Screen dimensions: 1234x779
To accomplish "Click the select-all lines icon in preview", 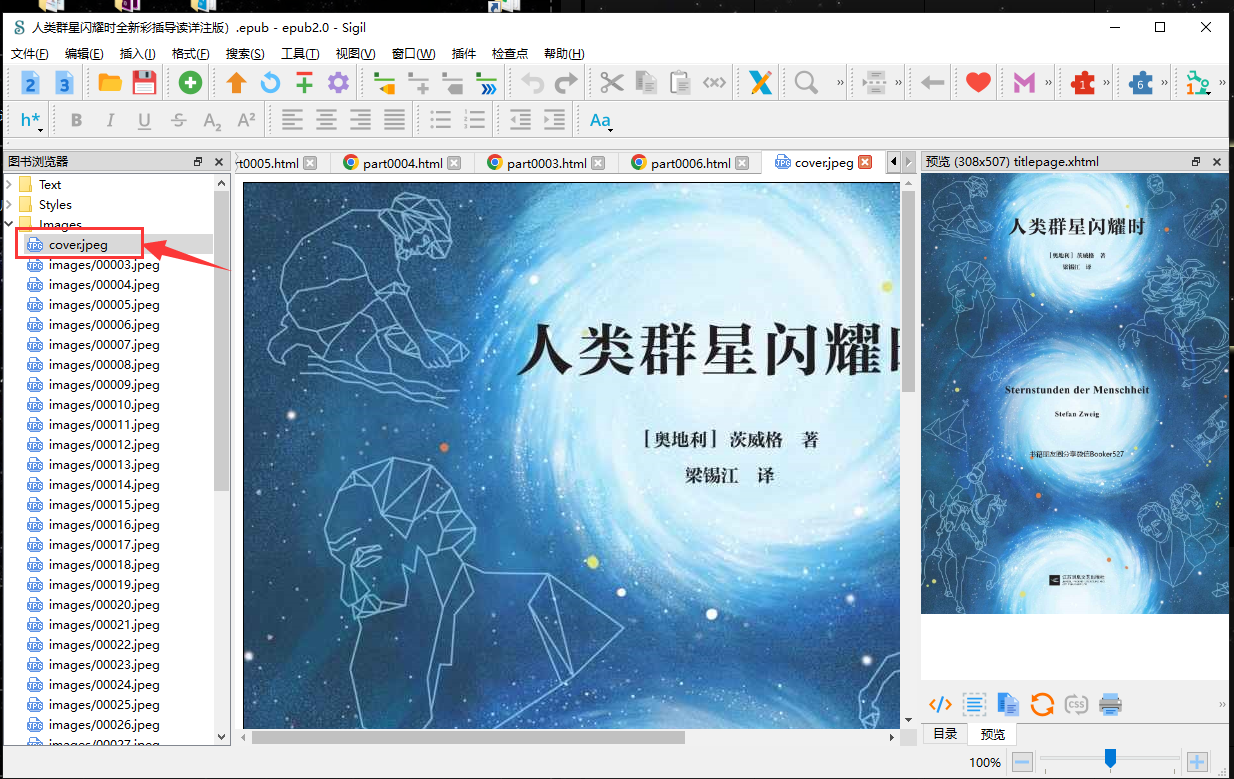I will coord(974,703).
